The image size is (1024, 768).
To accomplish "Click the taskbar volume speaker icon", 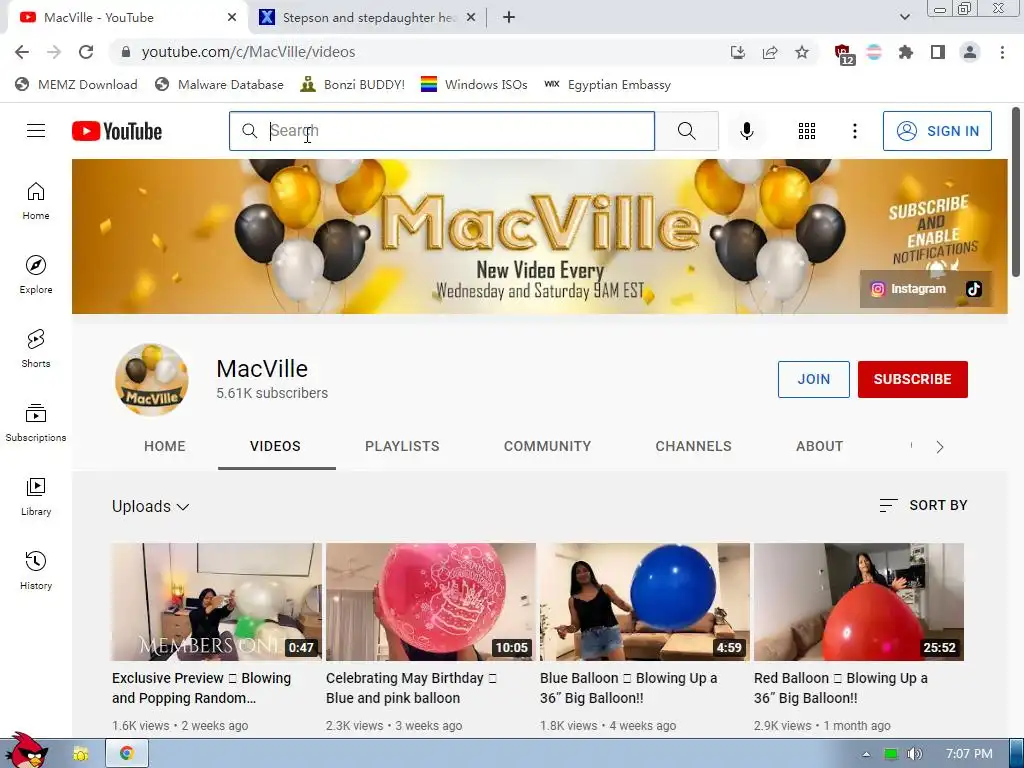I will pos(914,754).
